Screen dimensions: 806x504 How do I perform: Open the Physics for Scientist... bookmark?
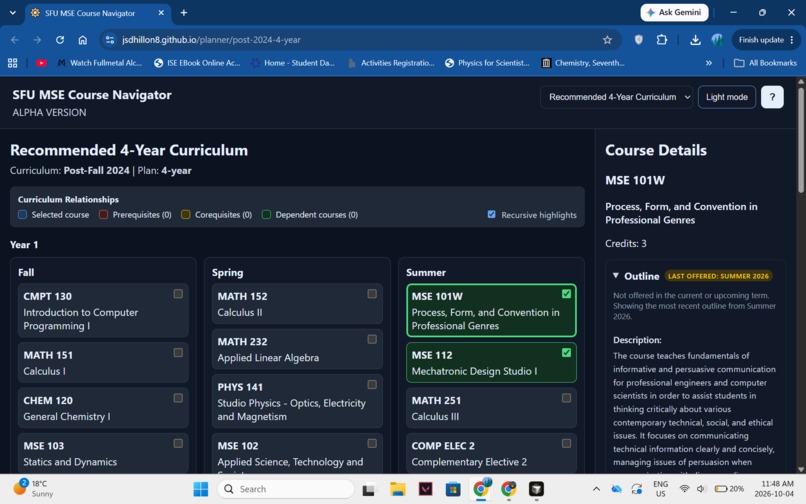[487, 63]
